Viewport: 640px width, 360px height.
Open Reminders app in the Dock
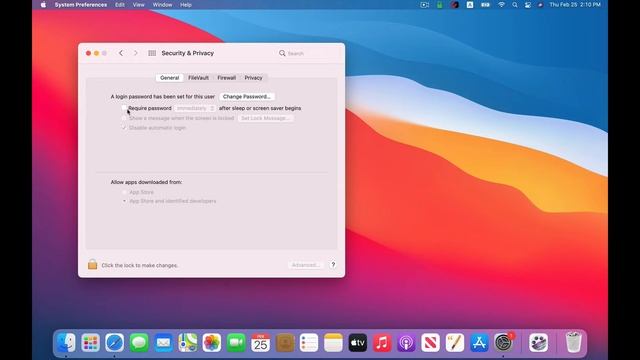pyautogui.click(x=309, y=342)
